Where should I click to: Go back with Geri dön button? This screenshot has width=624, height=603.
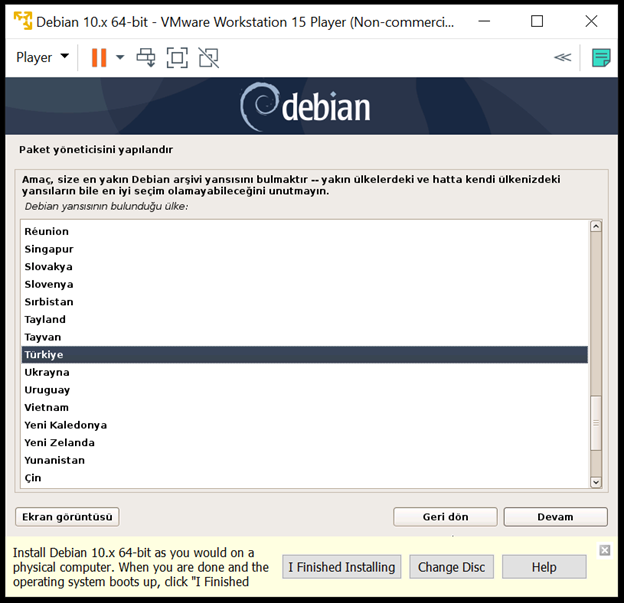point(445,517)
